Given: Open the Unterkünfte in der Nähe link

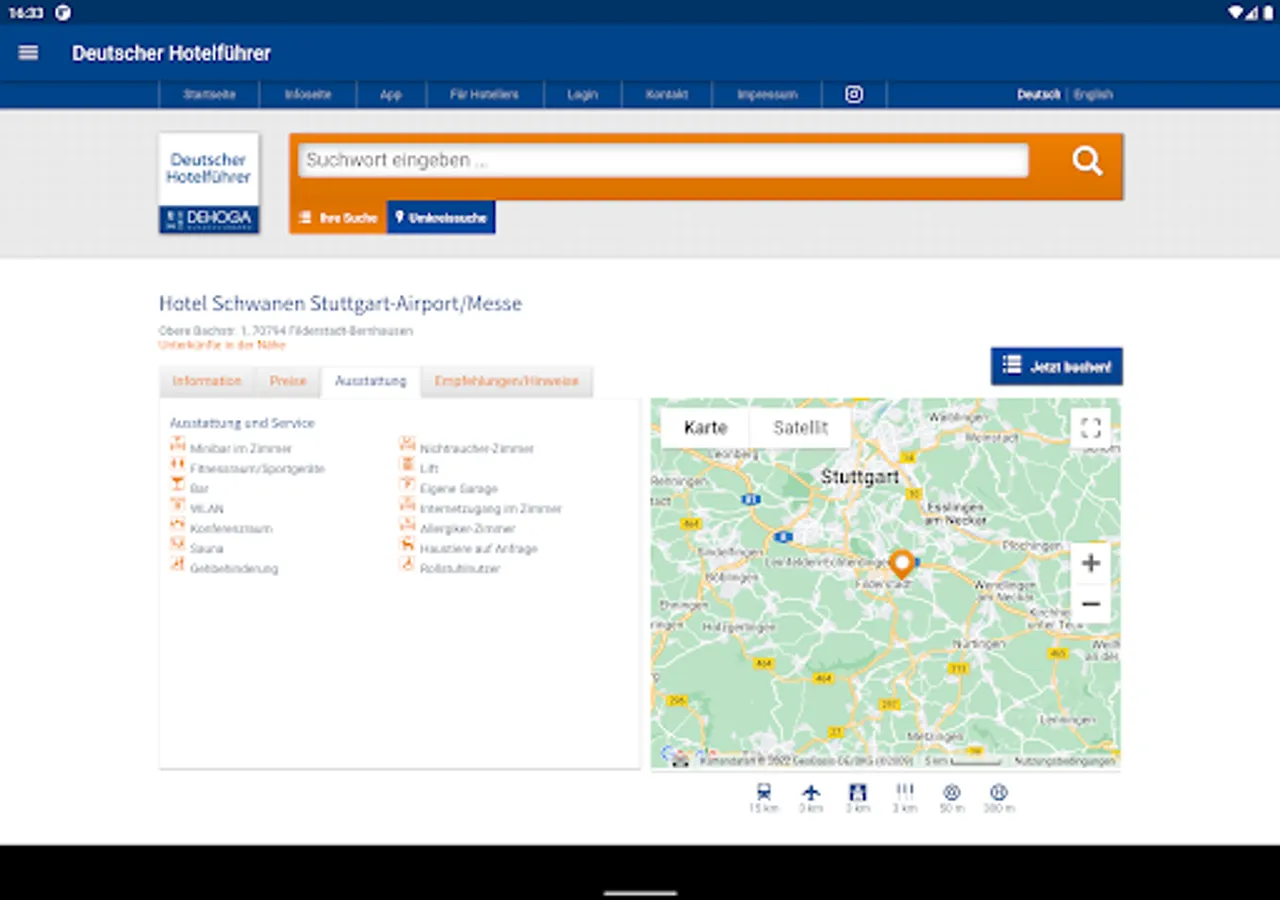Looking at the screenshot, I should point(222,345).
